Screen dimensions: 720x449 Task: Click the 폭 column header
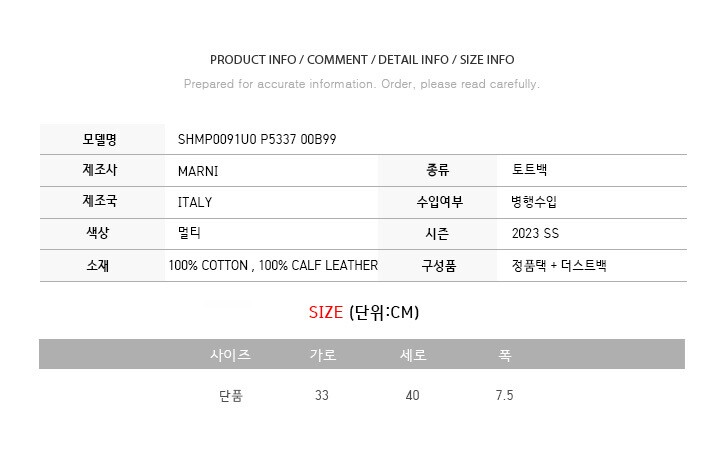coord(504,355)
